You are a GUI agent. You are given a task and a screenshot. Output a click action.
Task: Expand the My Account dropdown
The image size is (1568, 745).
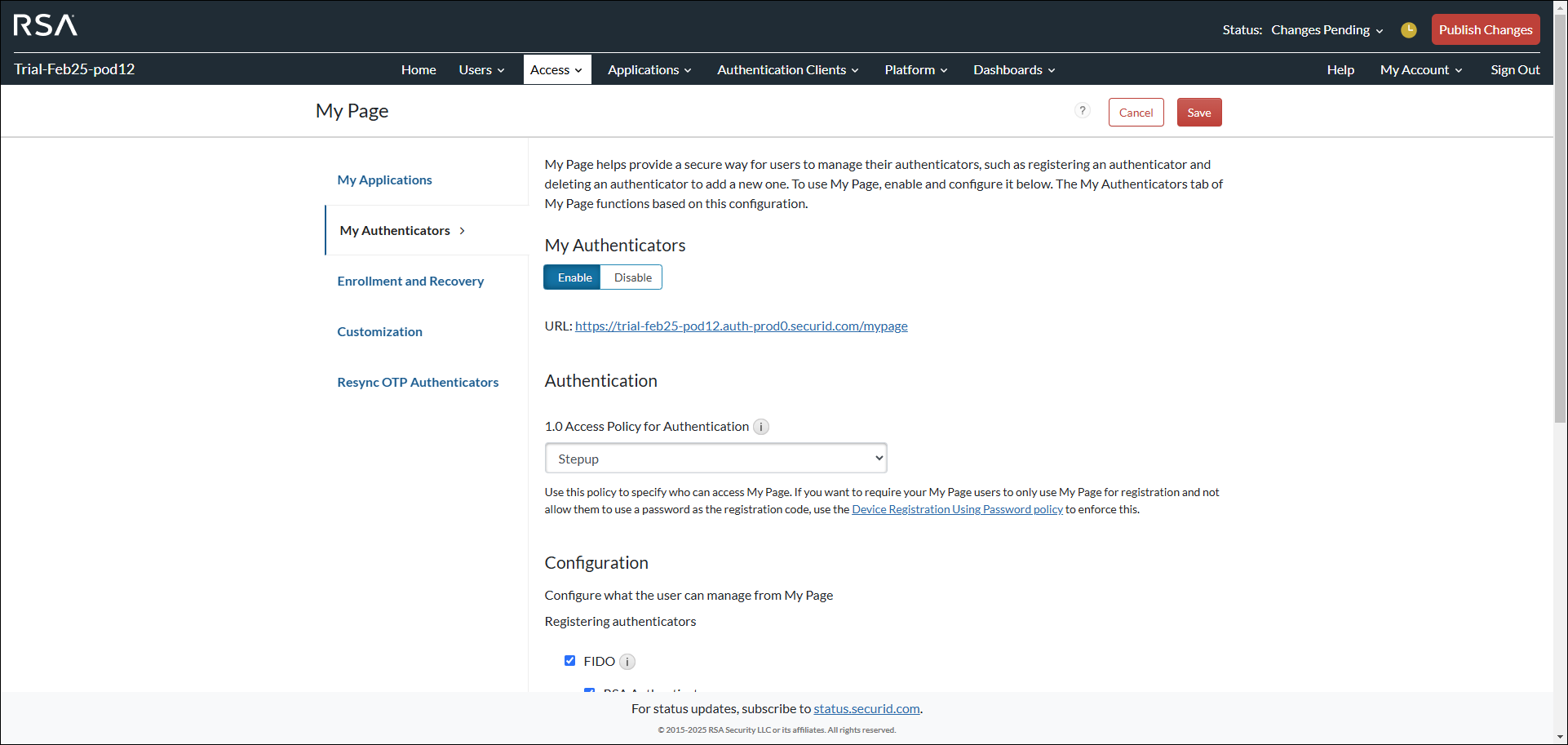[x=1420, y=69]
